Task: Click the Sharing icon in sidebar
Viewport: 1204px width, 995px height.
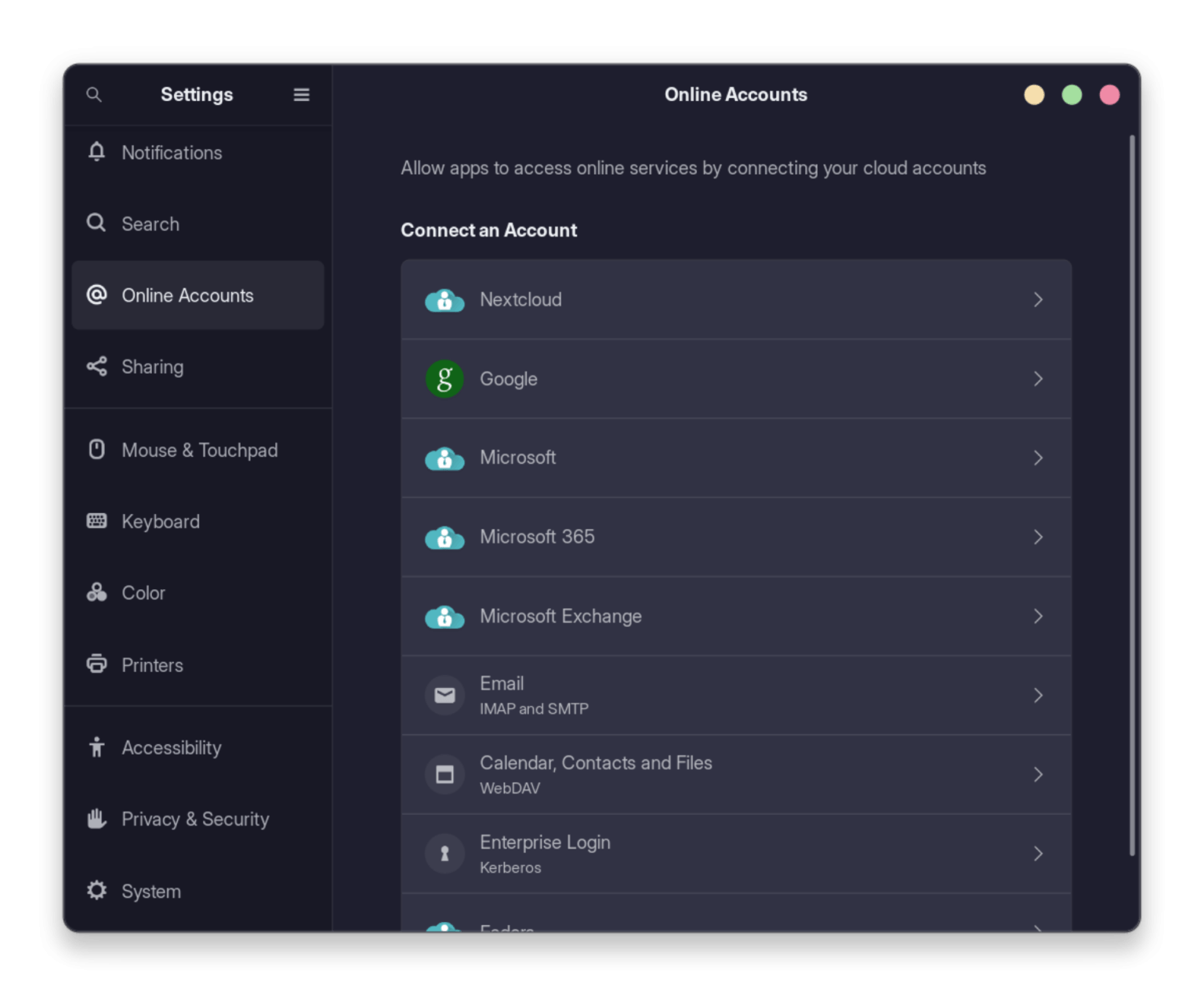Action: pyautogui.click(x=96, y=367)
